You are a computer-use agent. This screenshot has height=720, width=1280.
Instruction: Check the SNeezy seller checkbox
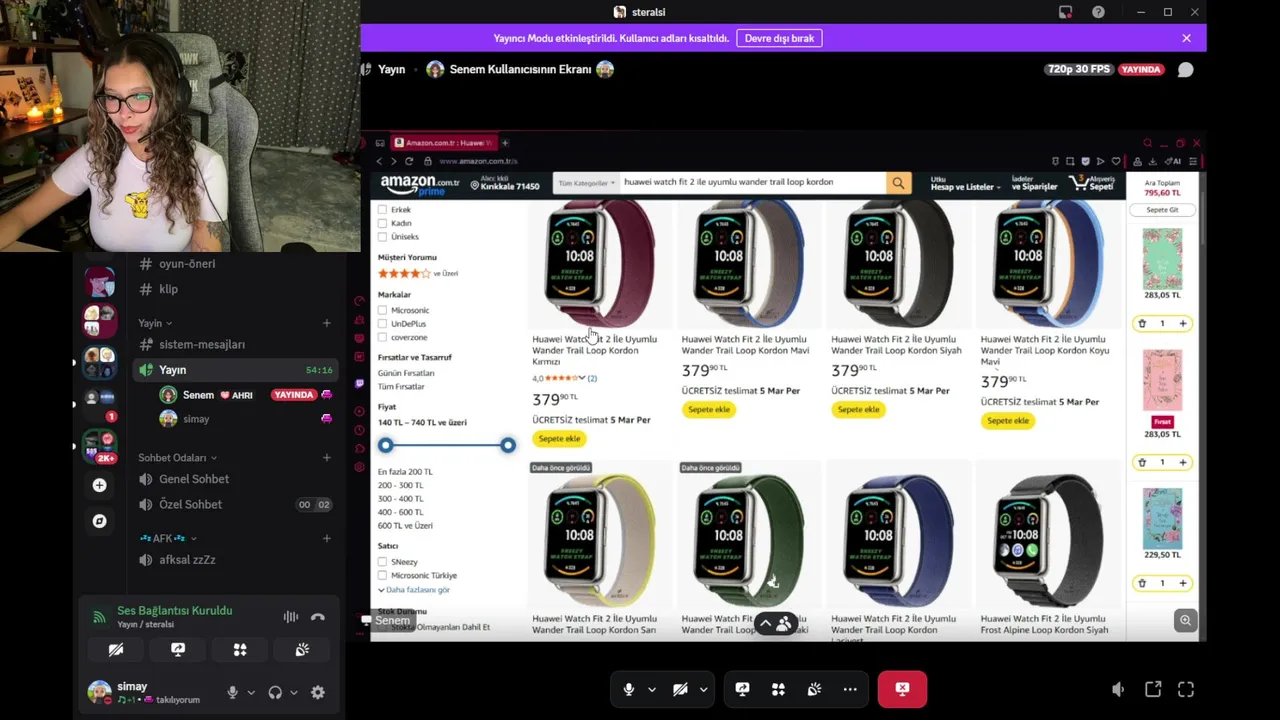point(382,562)
